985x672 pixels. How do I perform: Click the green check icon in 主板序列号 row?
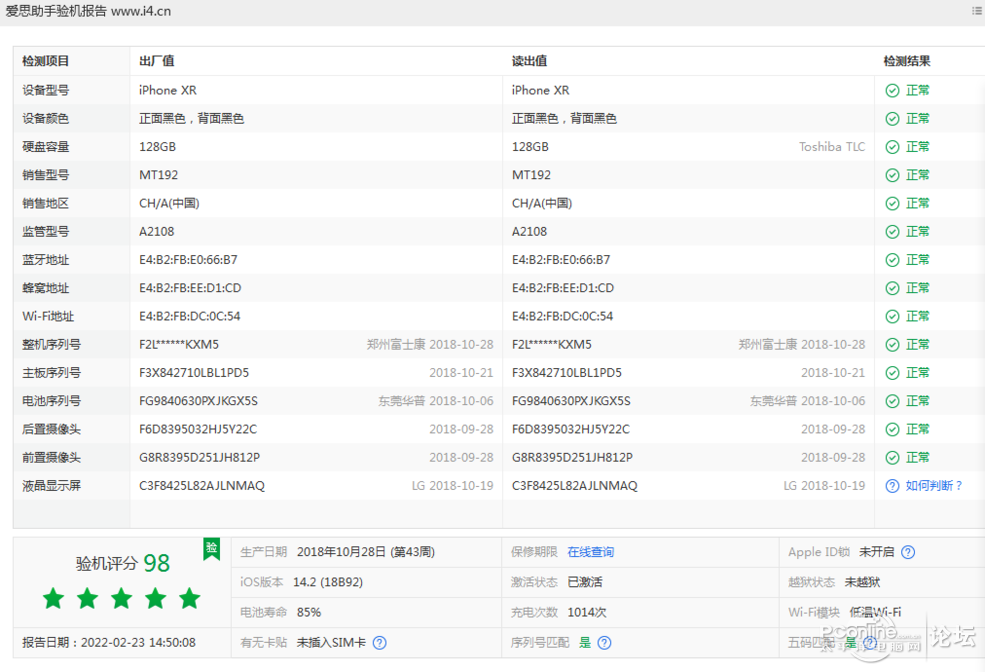click(x=892, y=373)
